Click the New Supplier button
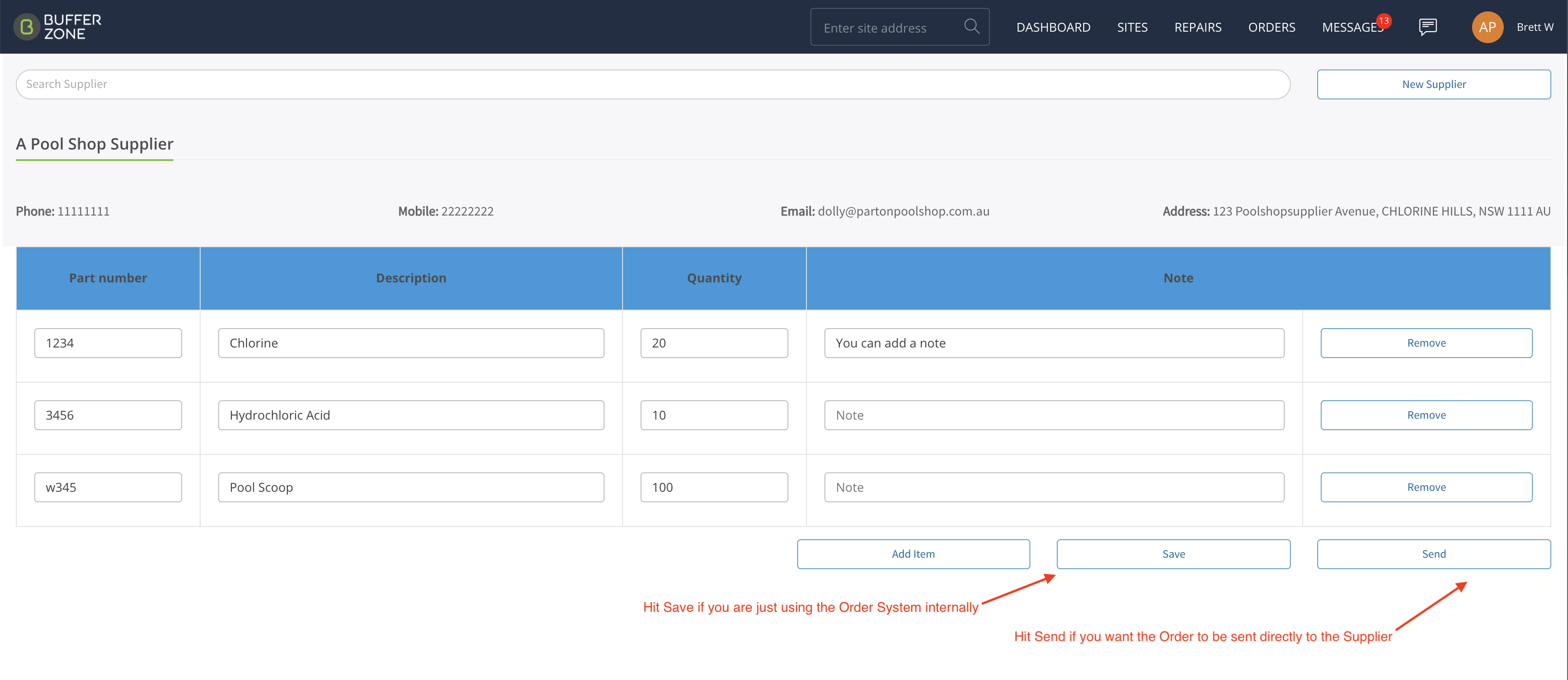The width and height of the screenshot is (1568, 680). [x=1433, y=84]
